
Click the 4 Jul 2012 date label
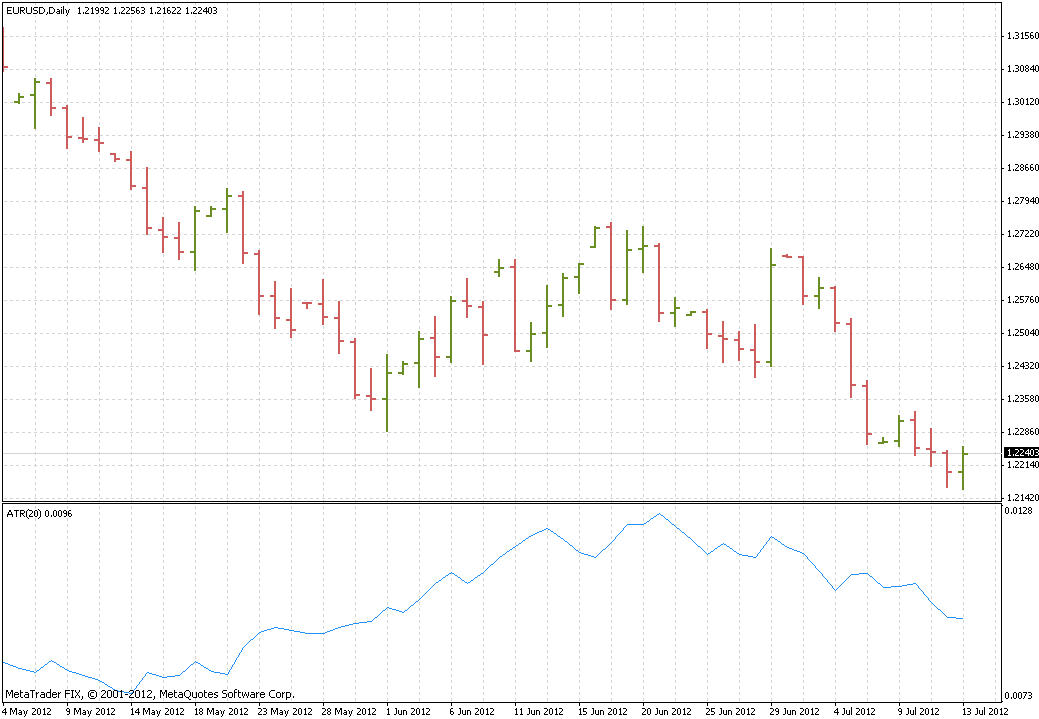tap(855, 712)
